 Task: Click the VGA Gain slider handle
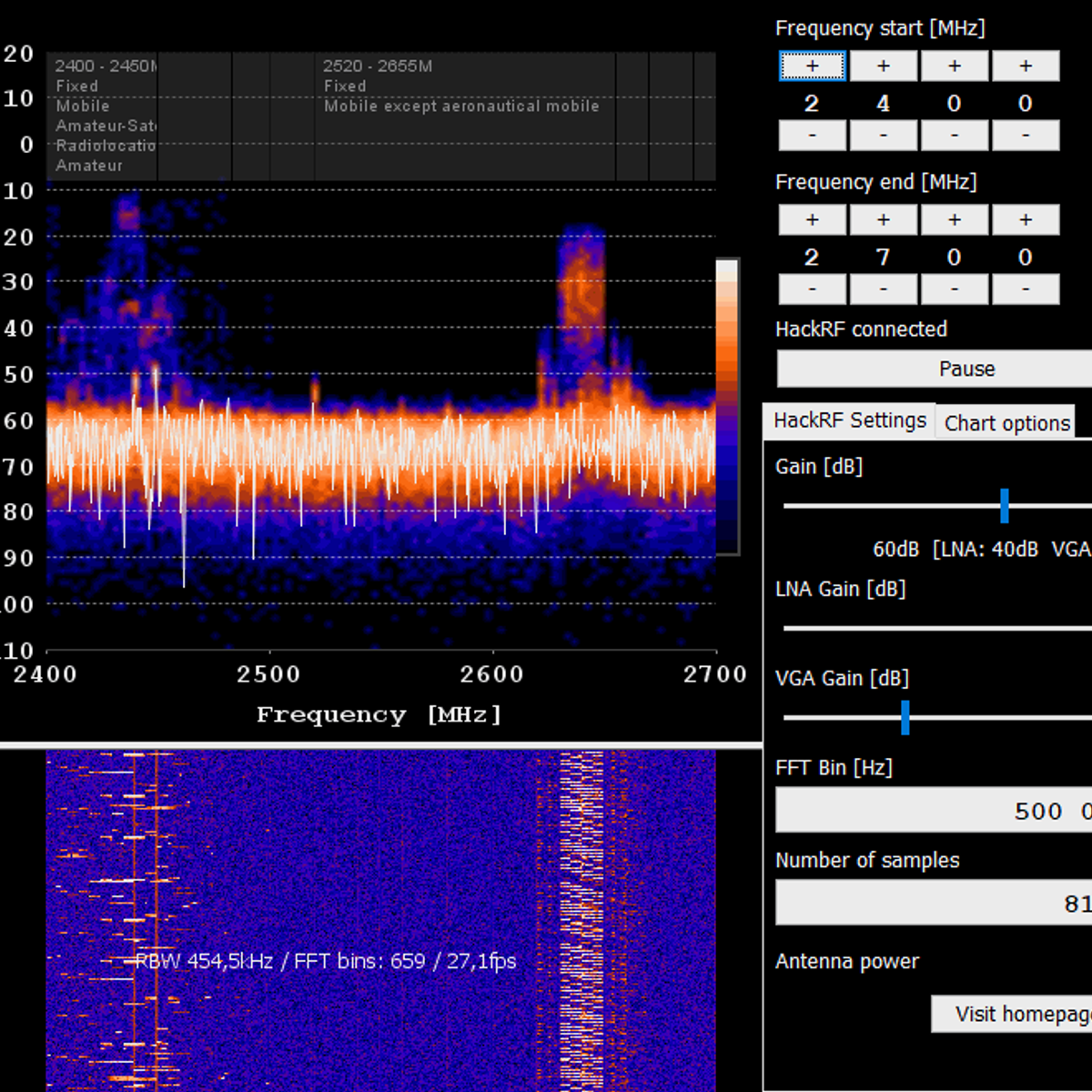click(x=906, y=719)
